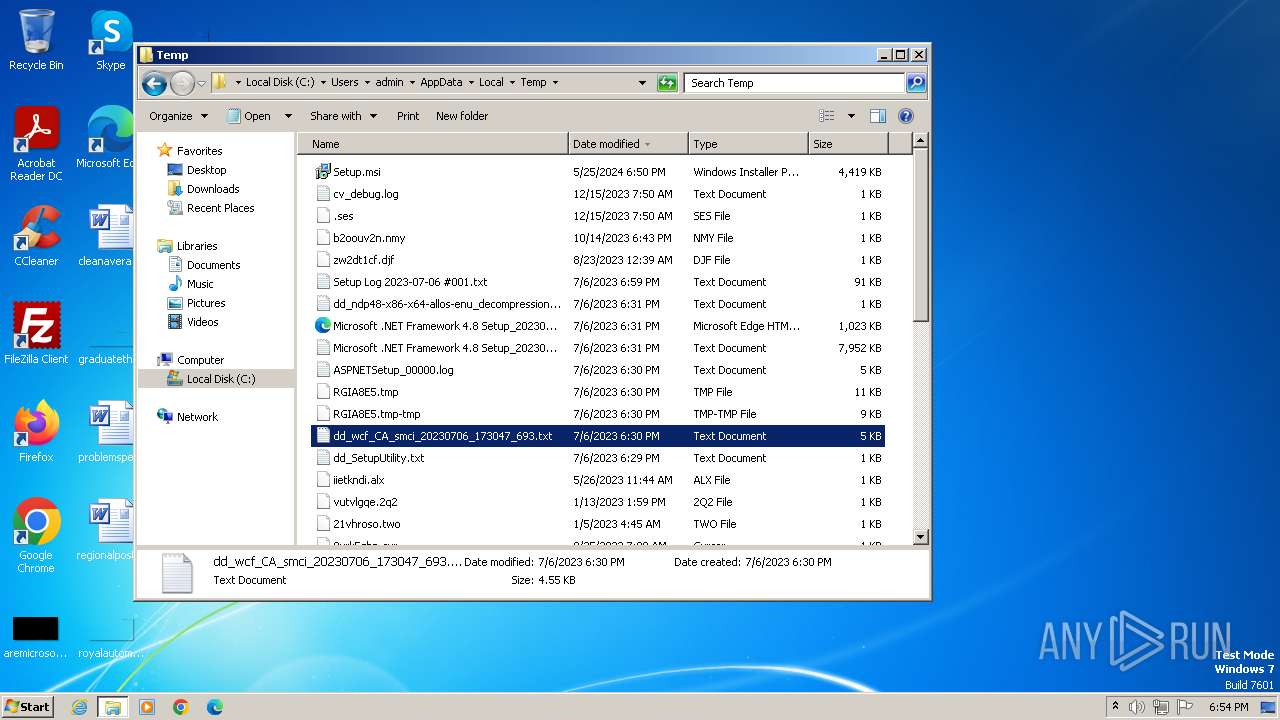
Task: Open the Network node in navigation pane
Action: 197,417
